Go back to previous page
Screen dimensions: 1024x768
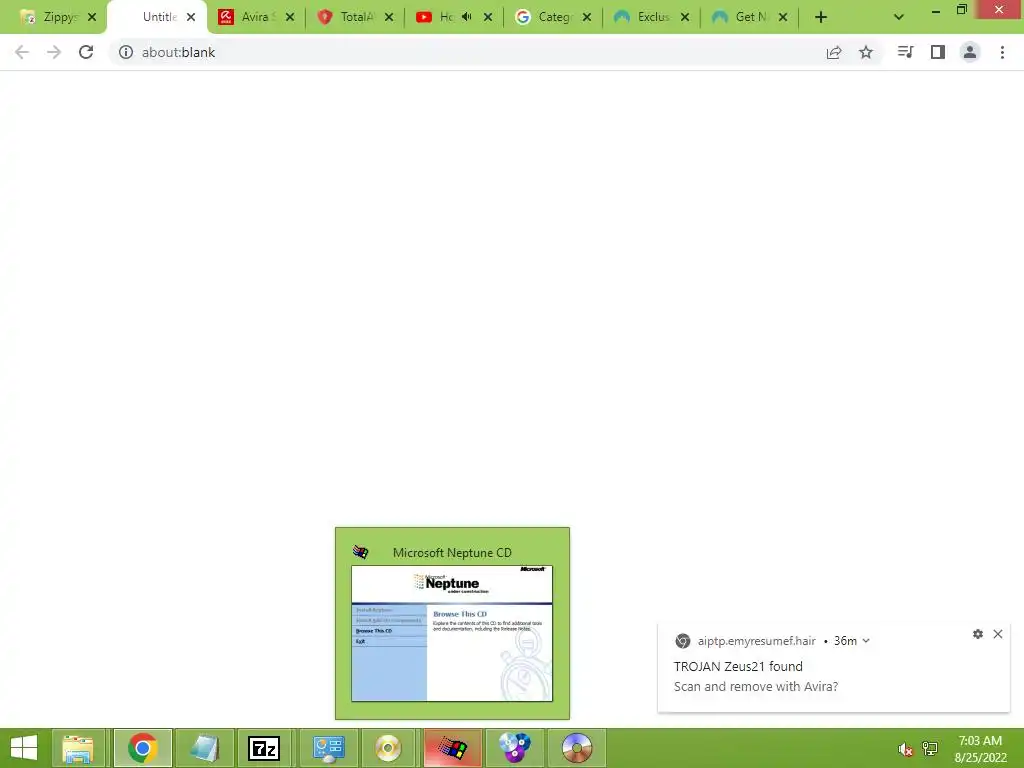coord(22,52)
